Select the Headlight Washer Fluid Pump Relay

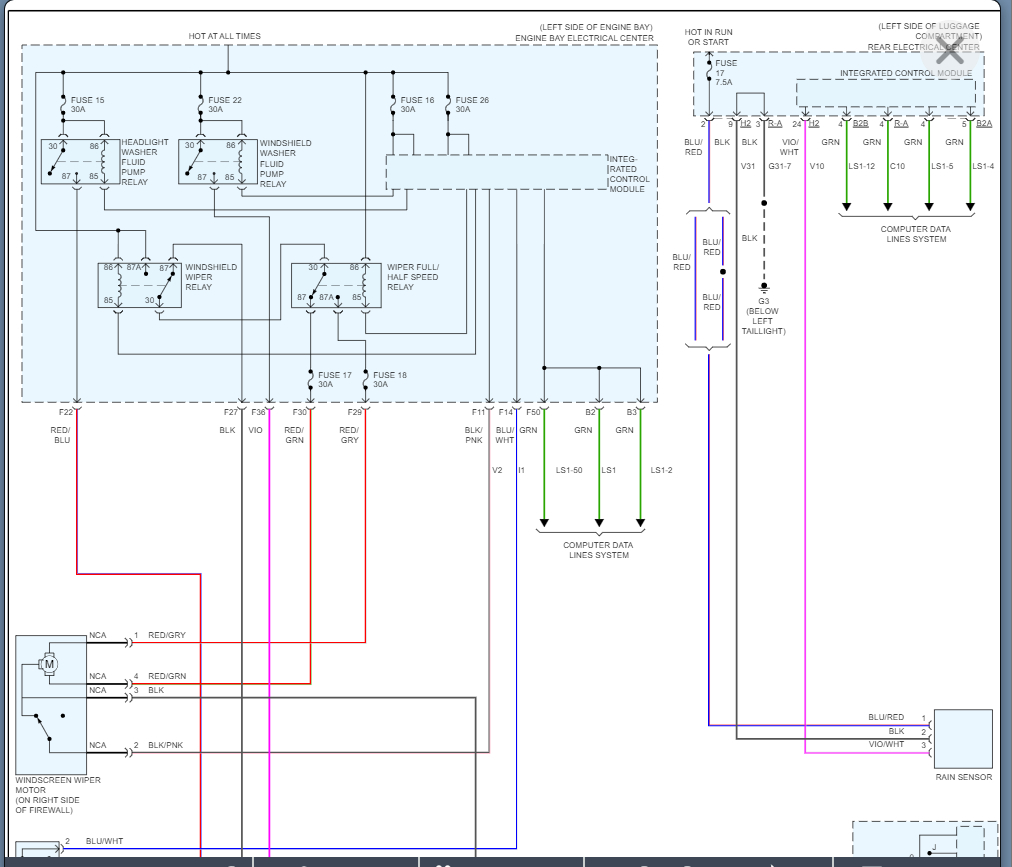point(78,161)
